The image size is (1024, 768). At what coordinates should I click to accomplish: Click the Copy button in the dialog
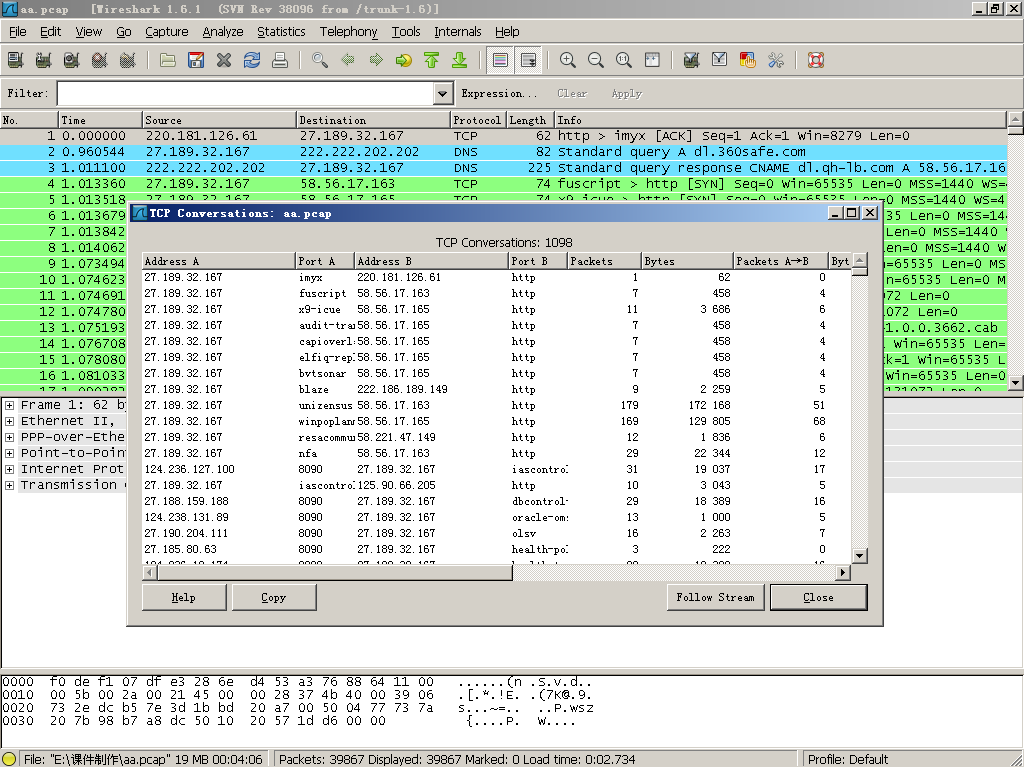coord(274,598)
